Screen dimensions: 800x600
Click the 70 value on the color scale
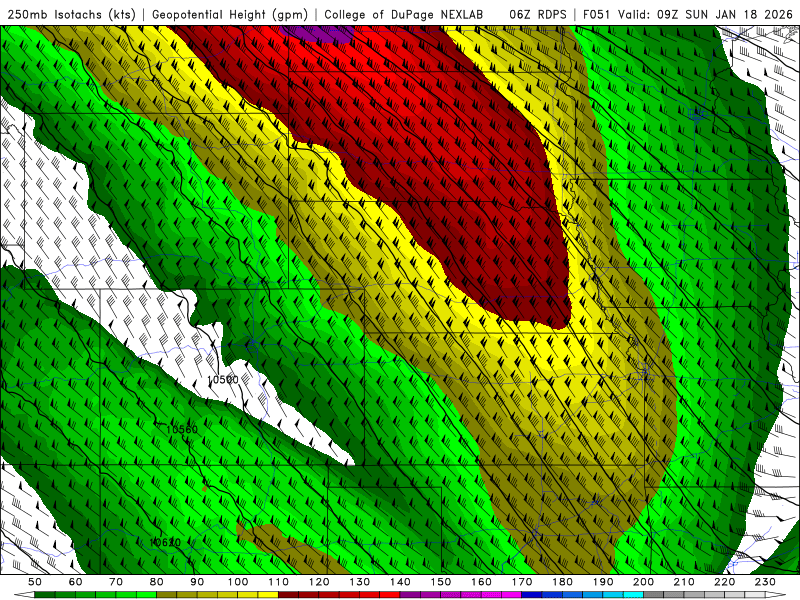pos(116,582)
